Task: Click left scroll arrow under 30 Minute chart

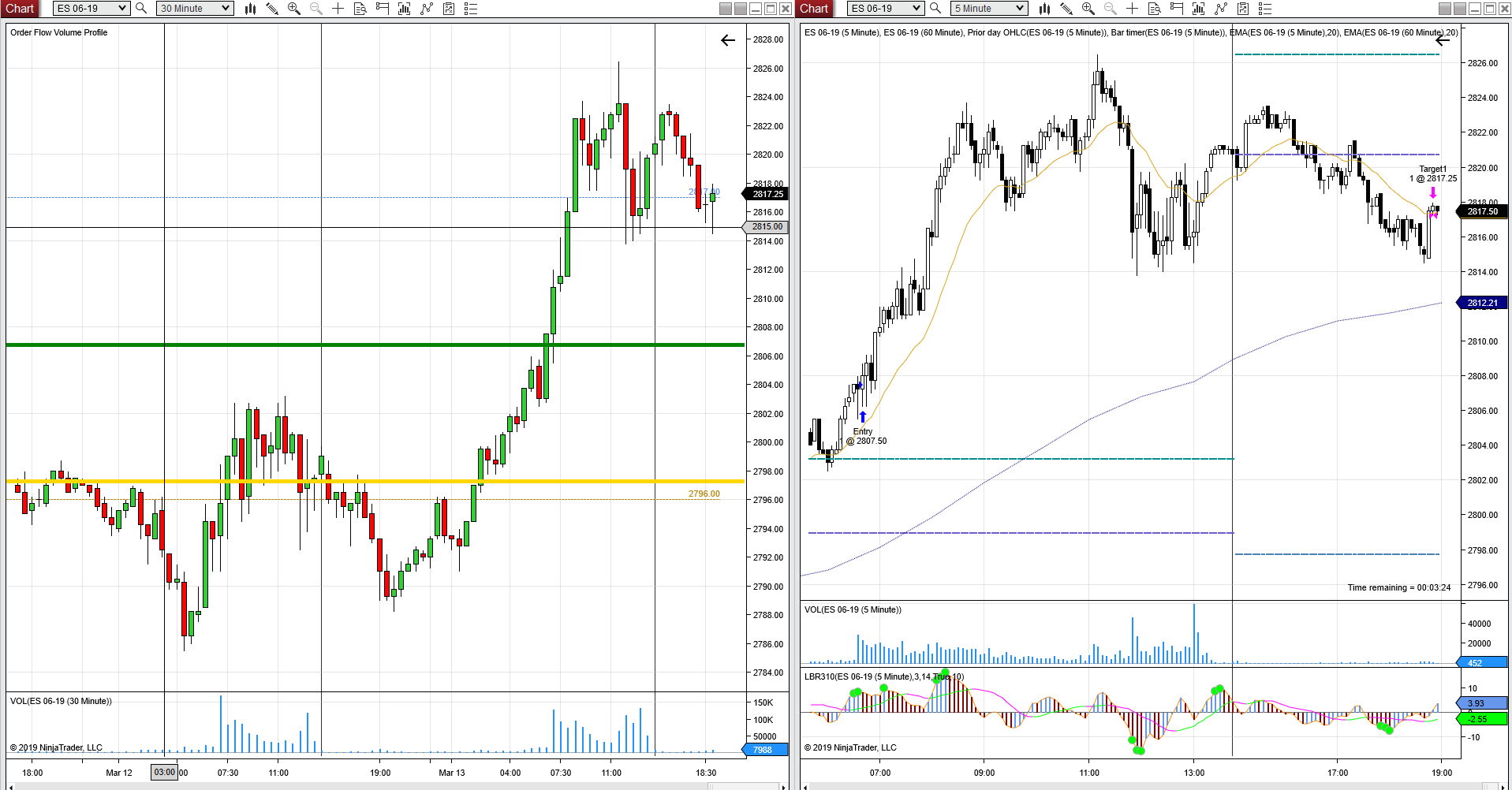Action: [10, 786]
